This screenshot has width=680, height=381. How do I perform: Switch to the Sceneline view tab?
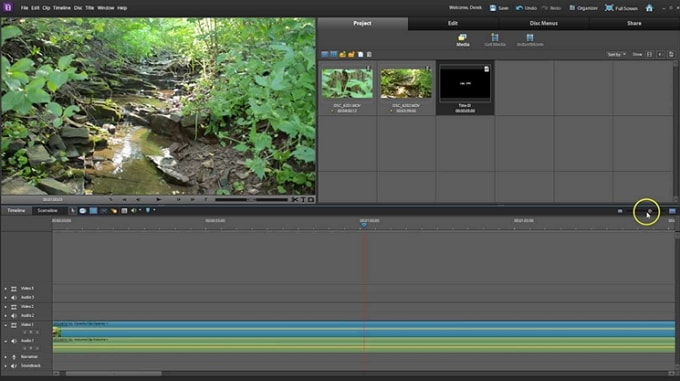tap(47, 211)
